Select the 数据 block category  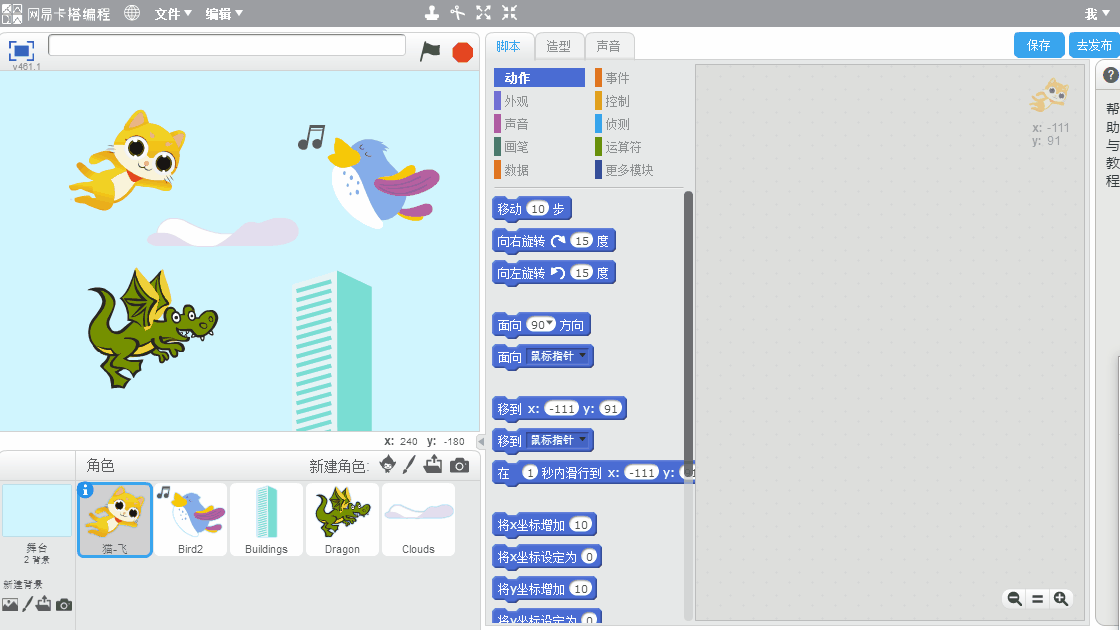[x=539, y=169]
